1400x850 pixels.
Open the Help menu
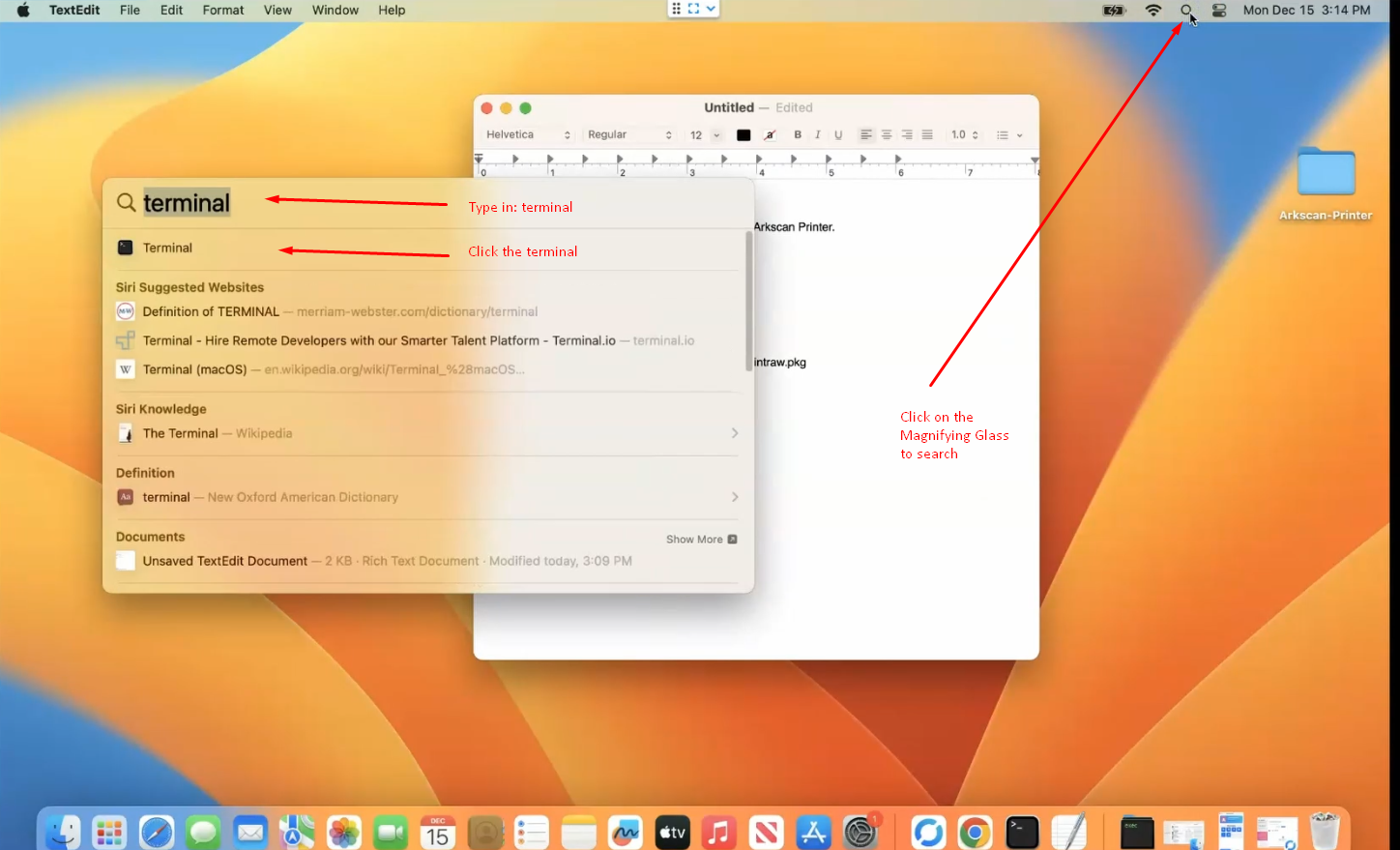point(392,10)
